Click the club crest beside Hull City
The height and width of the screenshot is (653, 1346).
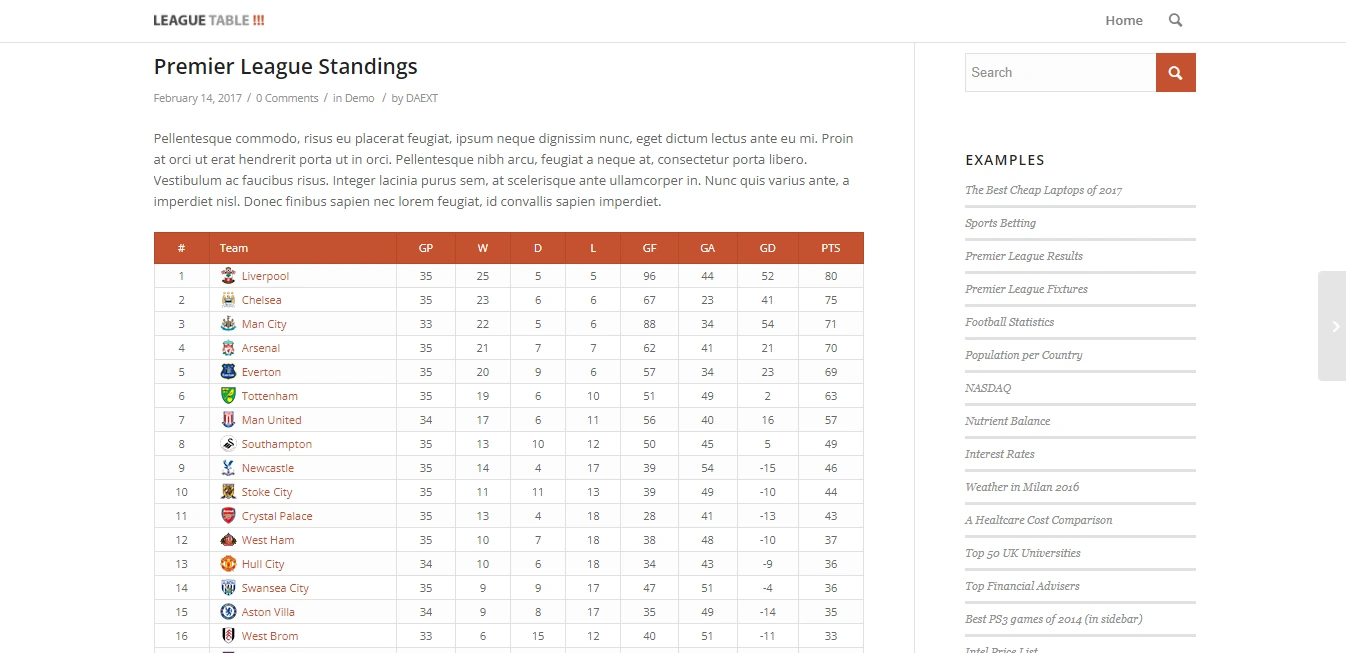pyautogui.click(x=228, y=564)
